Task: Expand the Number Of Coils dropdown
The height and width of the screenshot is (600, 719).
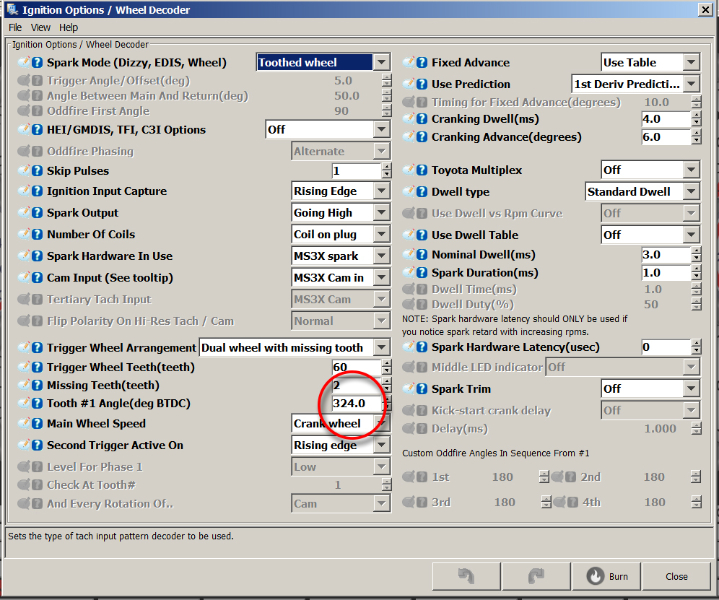Action: 381,235
